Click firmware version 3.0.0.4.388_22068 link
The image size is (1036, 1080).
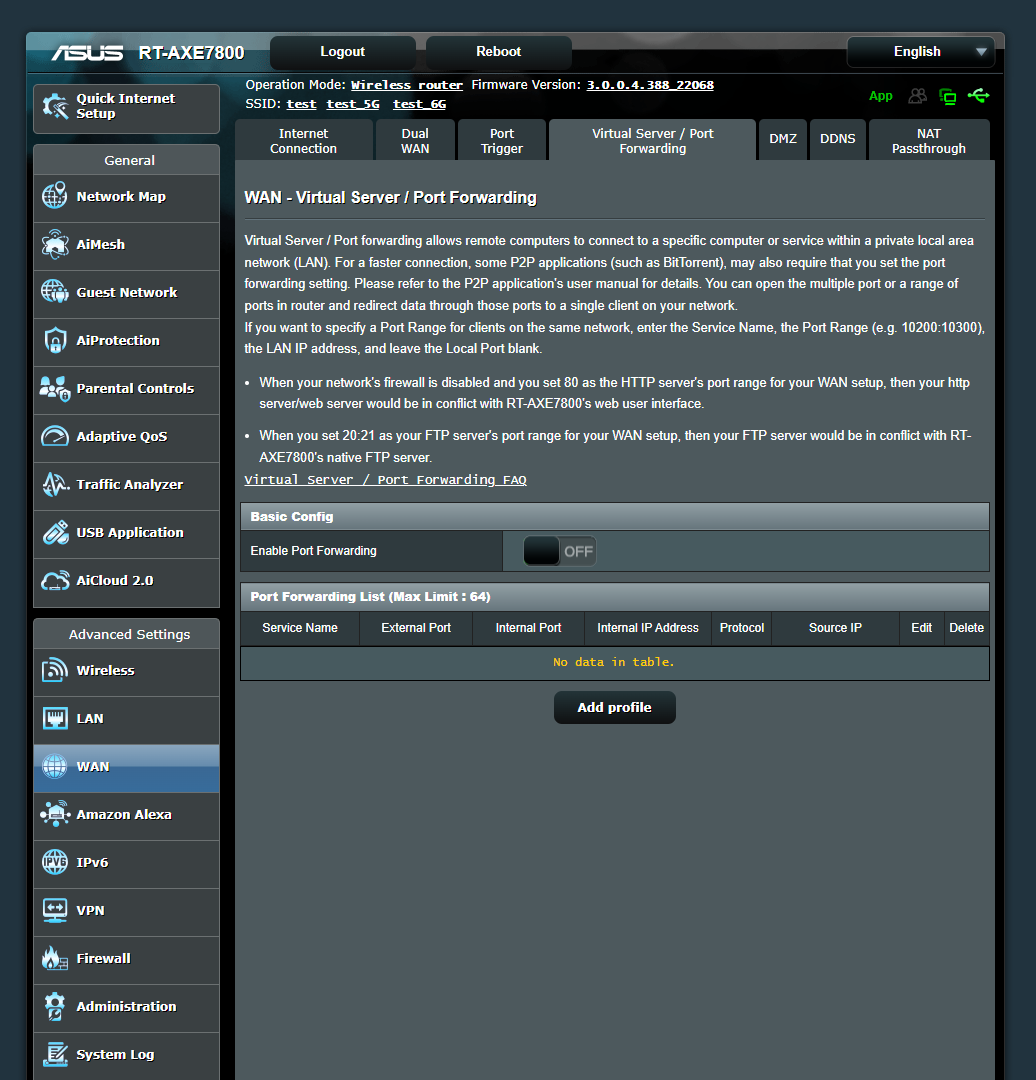pyautogui.click(x=650, y=85)
